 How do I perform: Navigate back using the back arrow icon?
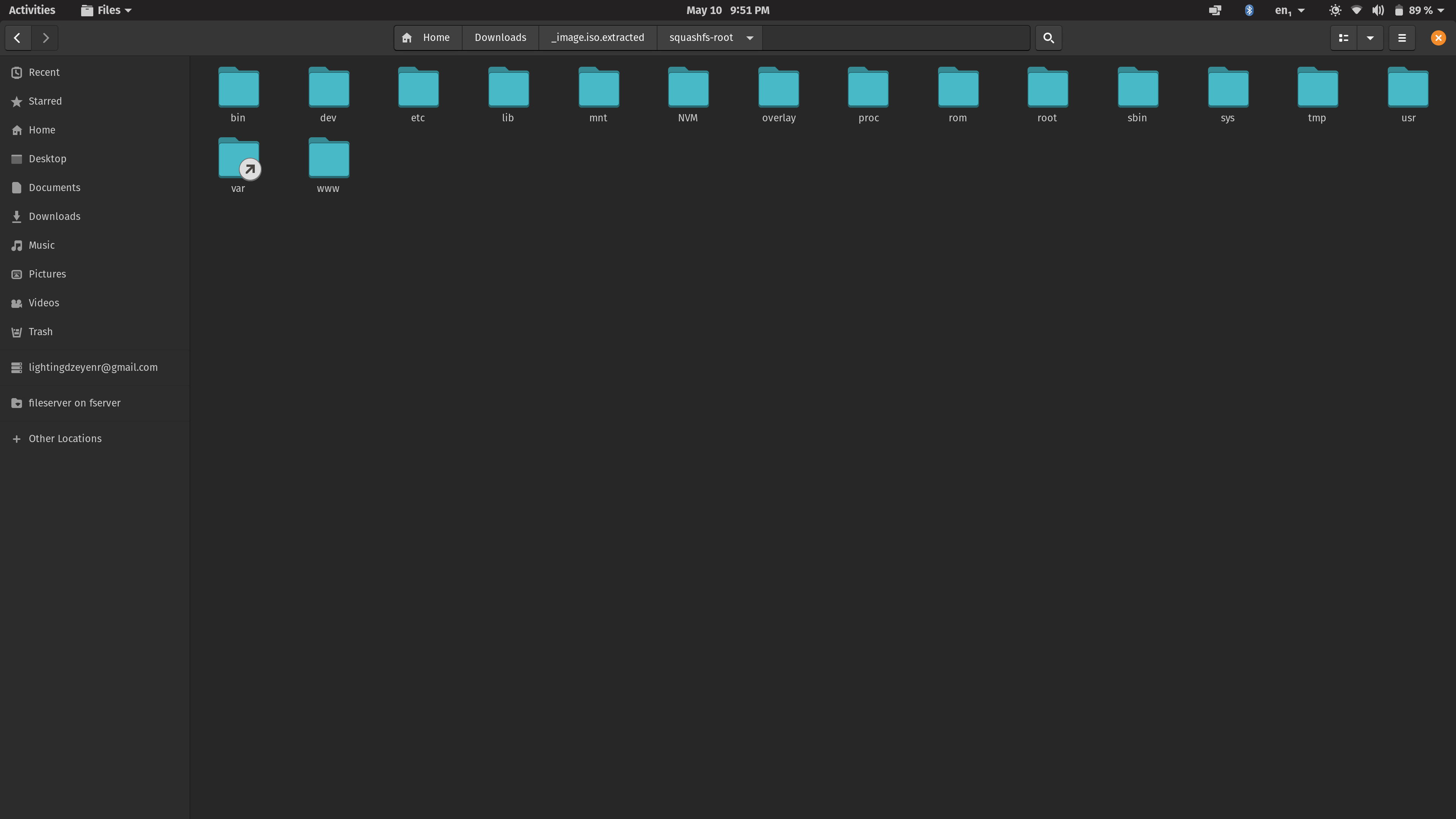(17, 38)
